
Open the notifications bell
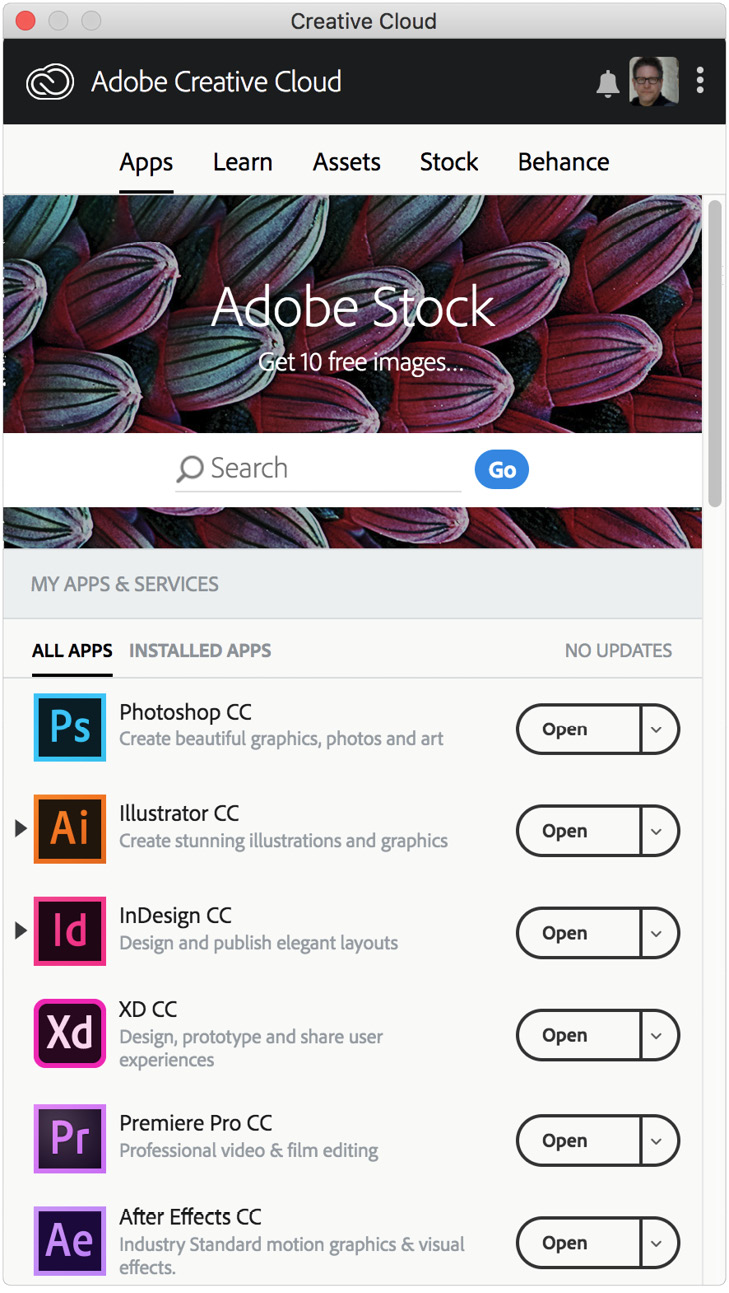(x=607, y=84)
